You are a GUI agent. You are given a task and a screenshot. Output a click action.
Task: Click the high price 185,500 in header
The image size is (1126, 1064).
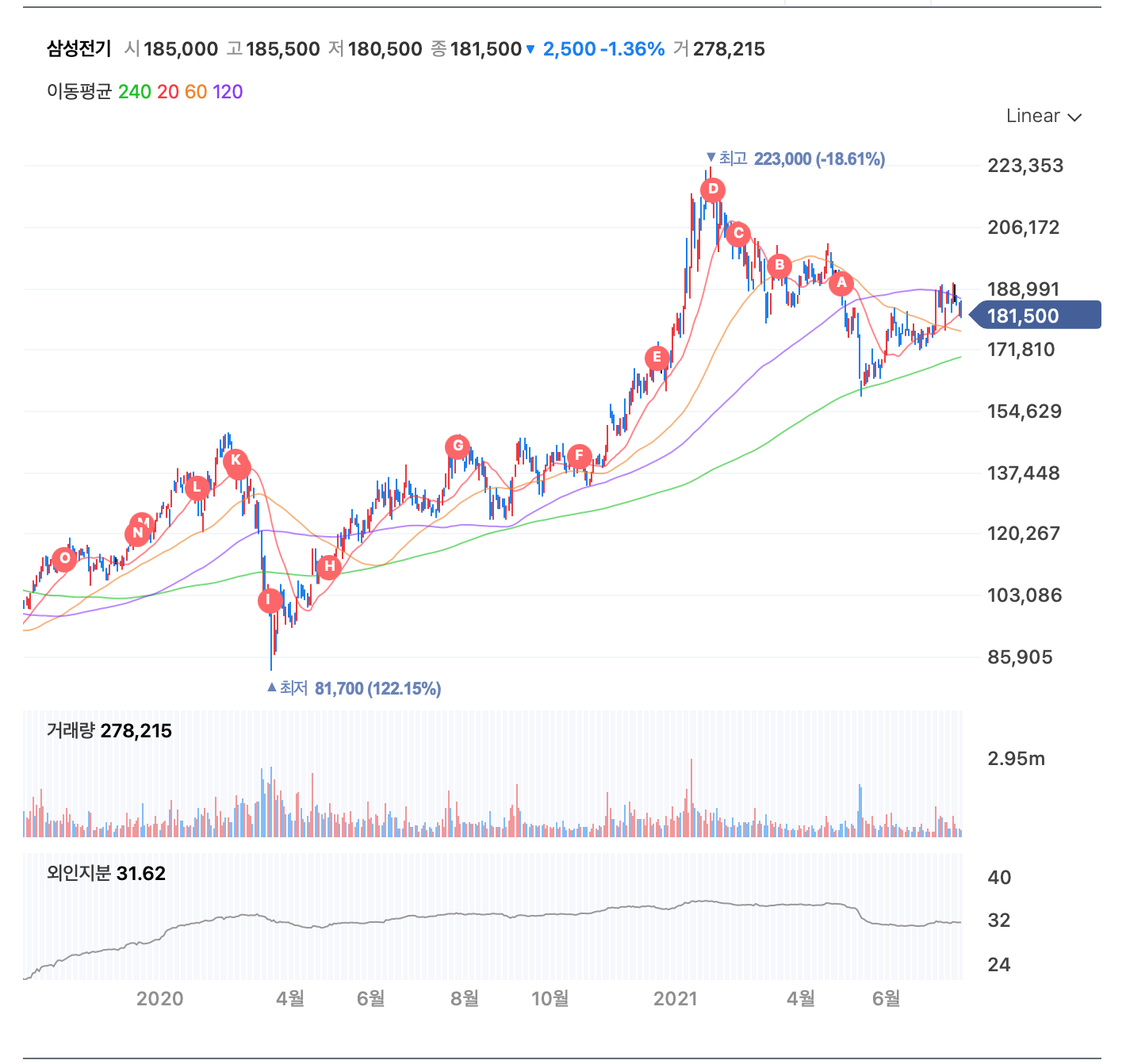283,49
